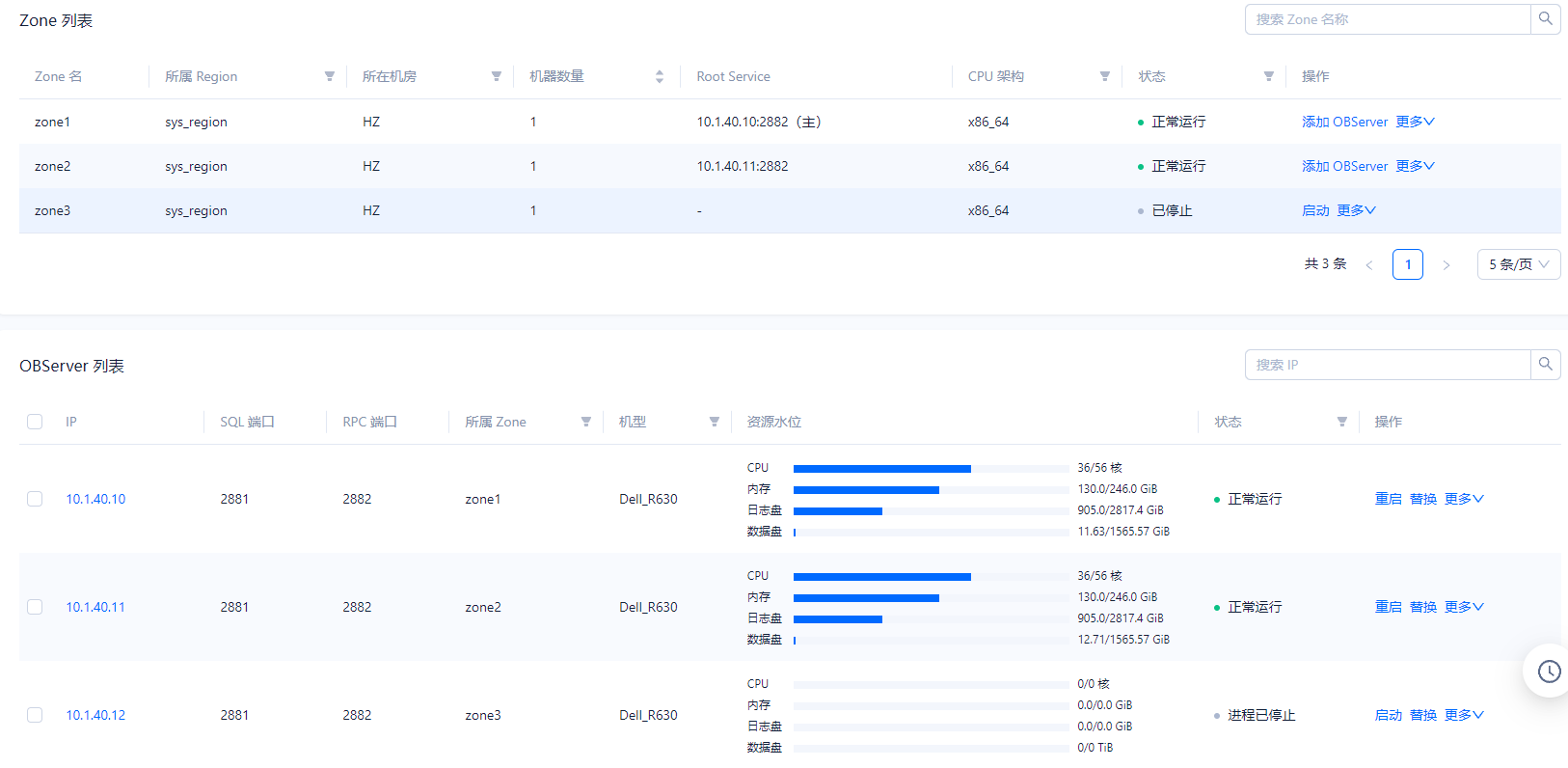Screen dimensions: 1568x768
Task: Open the CPU 架构 column filter icon
Action: pyautogui.click(x=1105, y=76)
